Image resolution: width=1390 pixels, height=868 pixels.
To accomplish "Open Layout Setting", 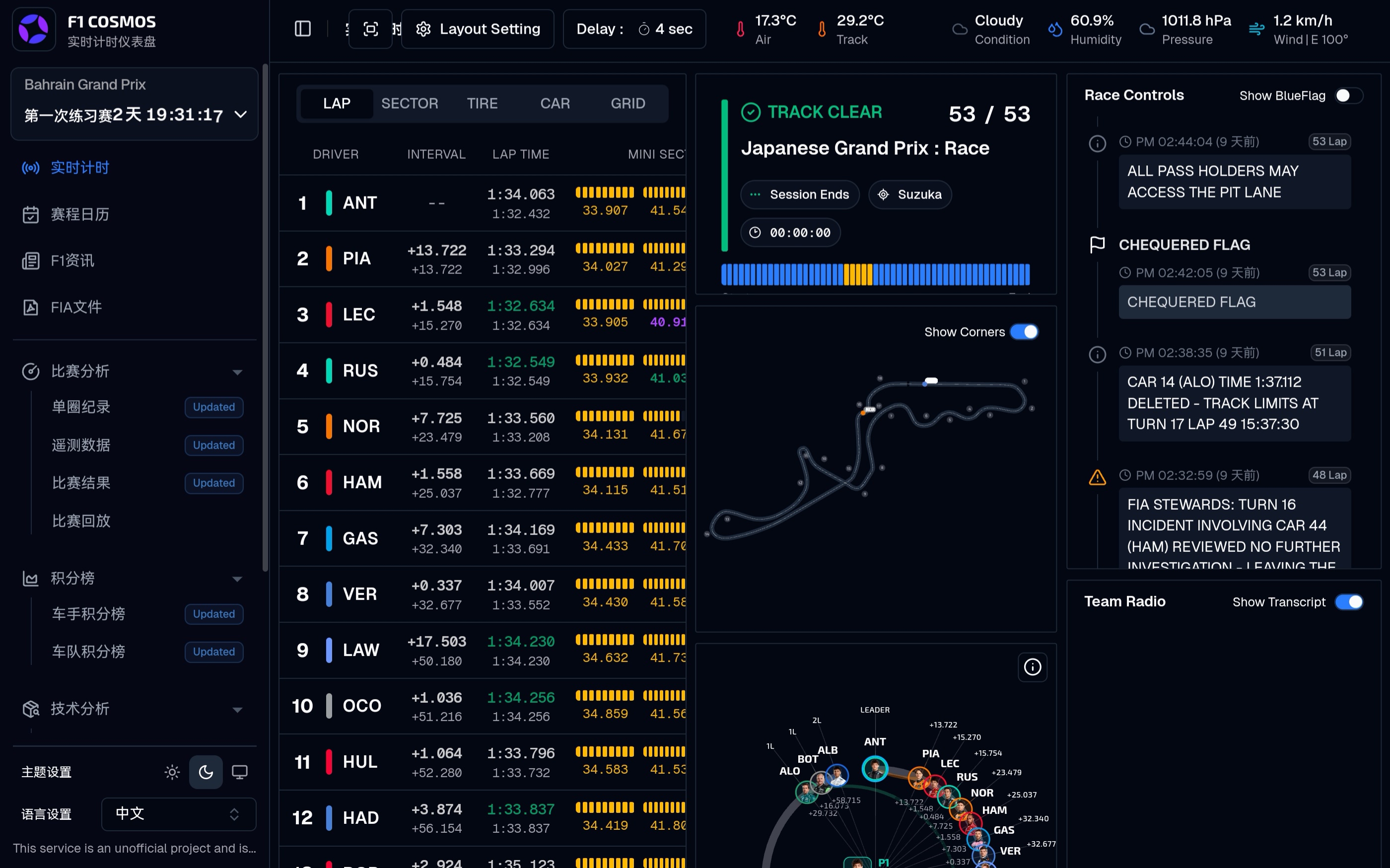I will [x=478, y=29].
